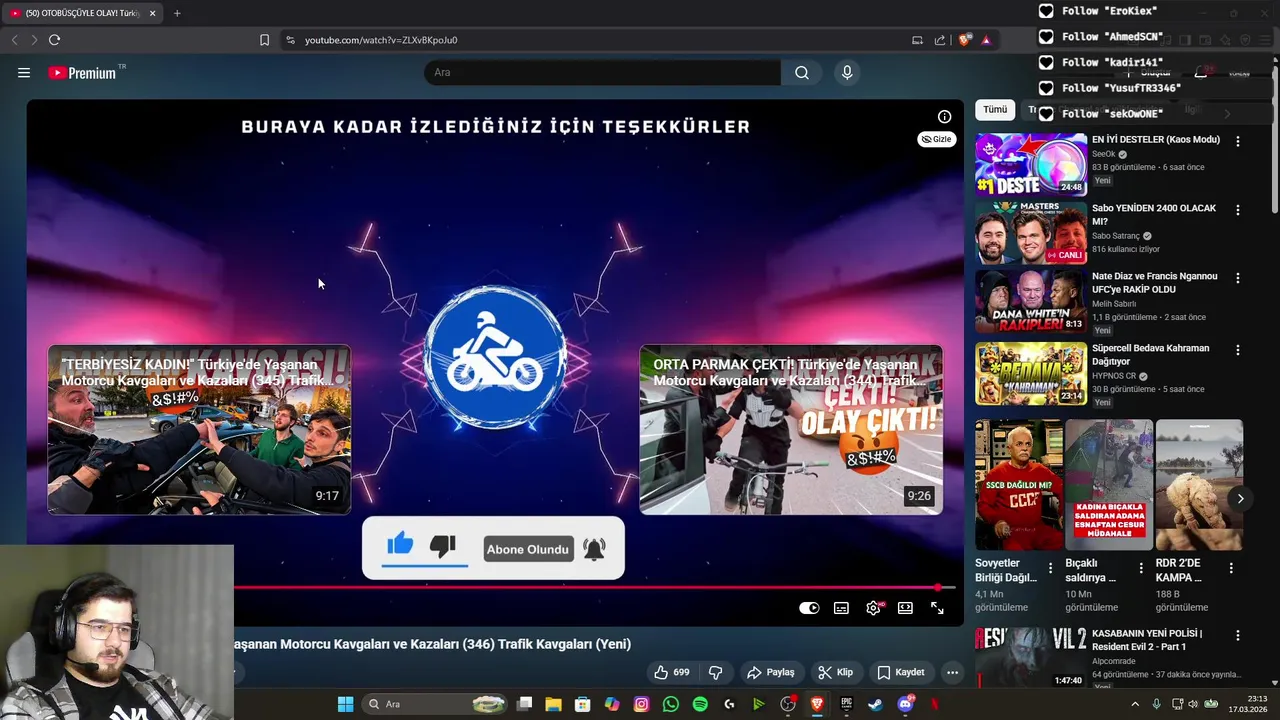Open Steam from the taskbar

(875, 704)
